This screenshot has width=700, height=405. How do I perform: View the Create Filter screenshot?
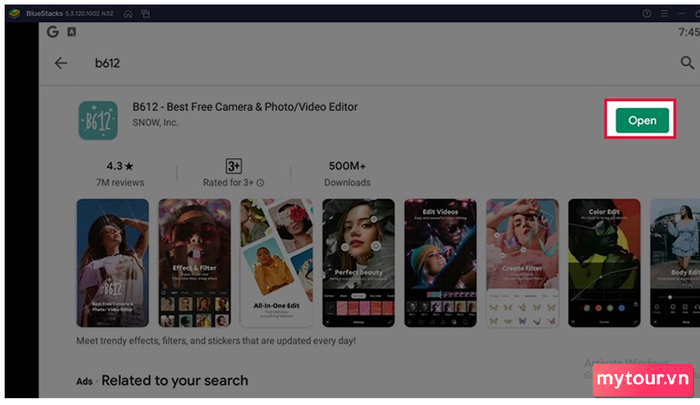[522, 263]
